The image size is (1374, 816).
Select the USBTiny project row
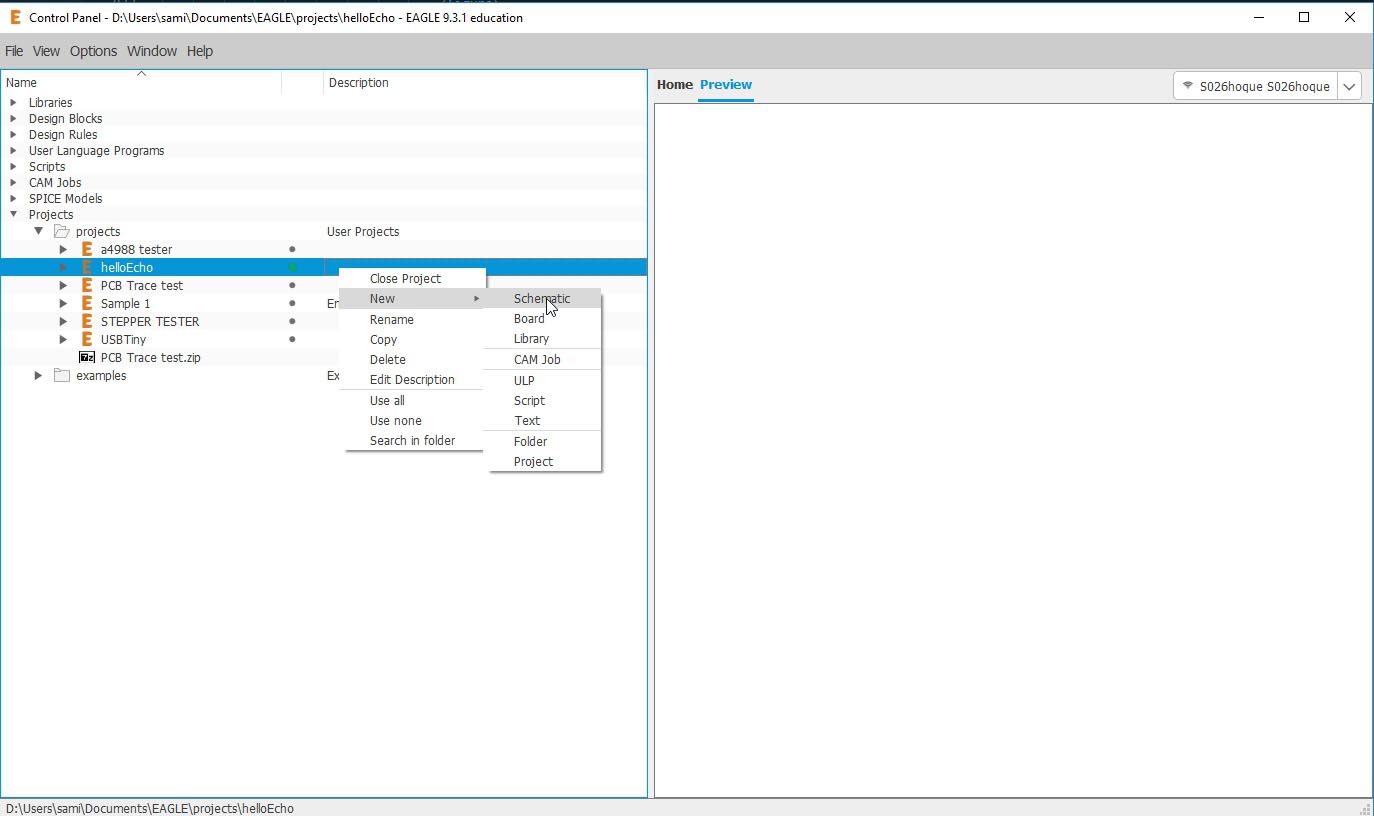(324, 339)
